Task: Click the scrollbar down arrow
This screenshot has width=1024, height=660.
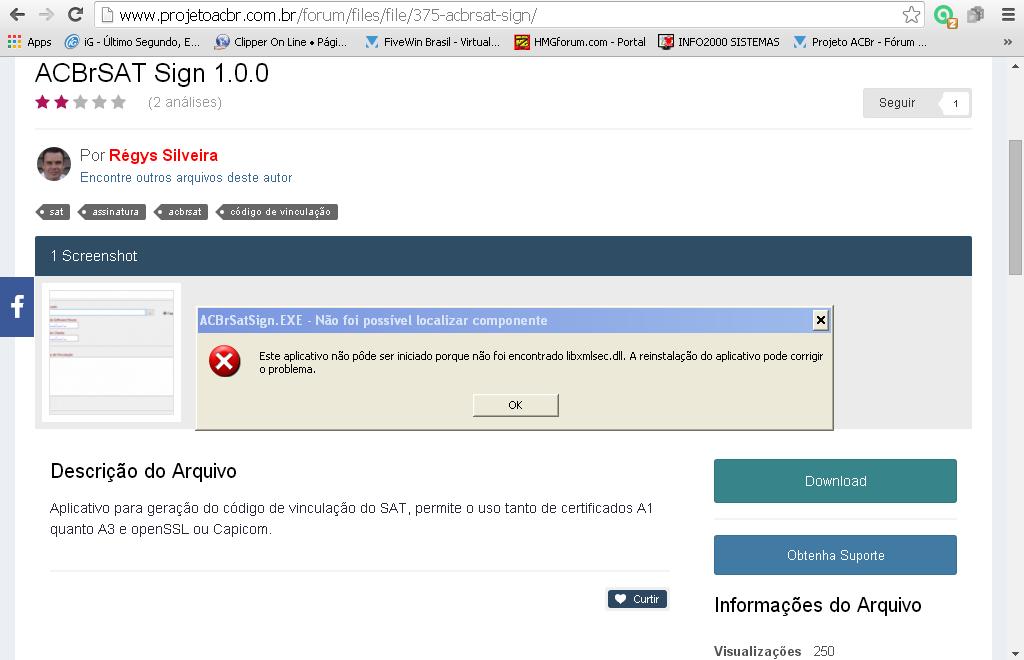Action: click(x=1015, y=653)
